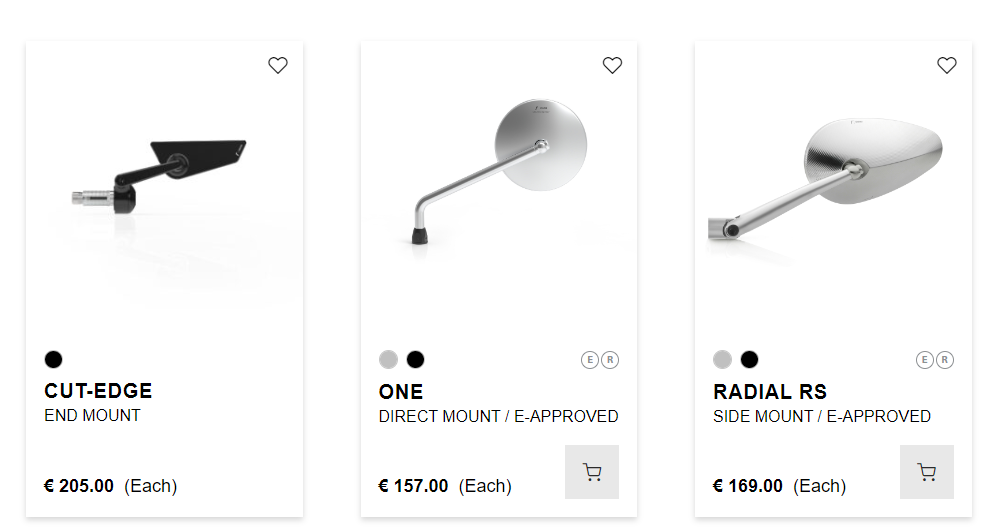Open the CUT-EDGE product title link
Screen dimensions: 994x529
(98, 391)
